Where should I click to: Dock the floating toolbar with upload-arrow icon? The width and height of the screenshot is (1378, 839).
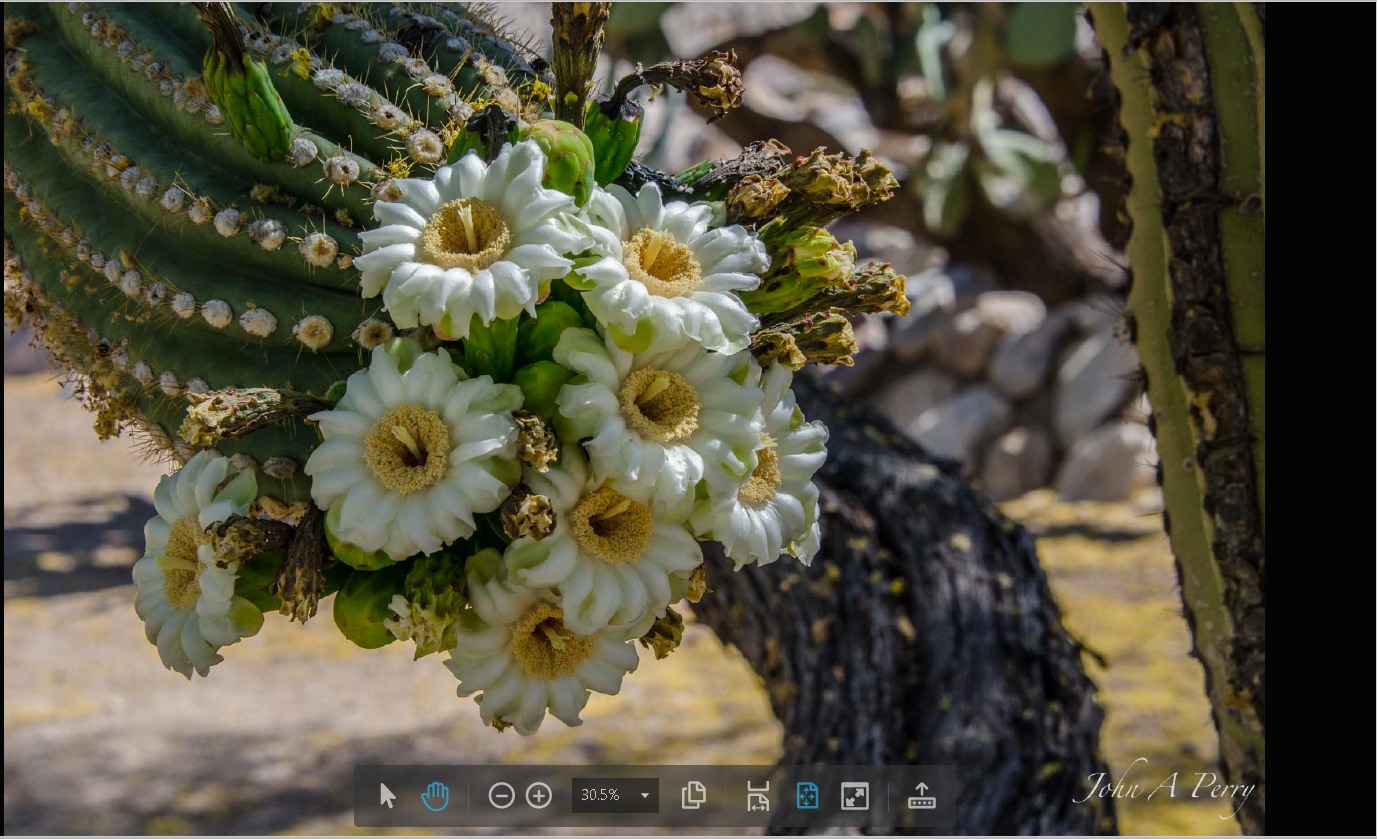click(x=922, y=796)
